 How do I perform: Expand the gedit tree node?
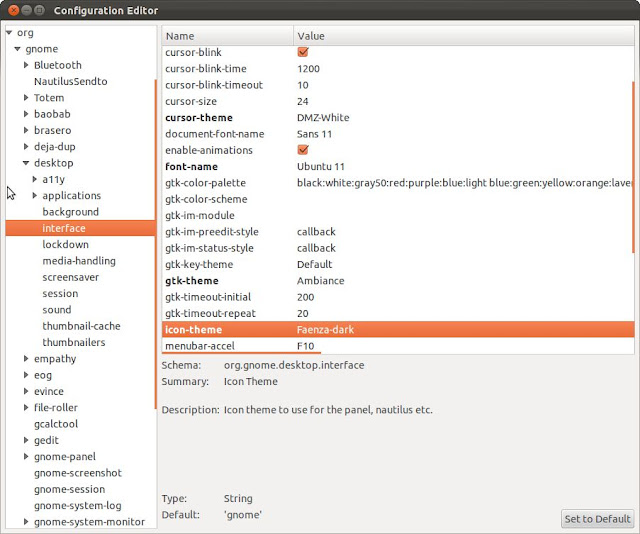pyautogui.click(x=26, y=440)
